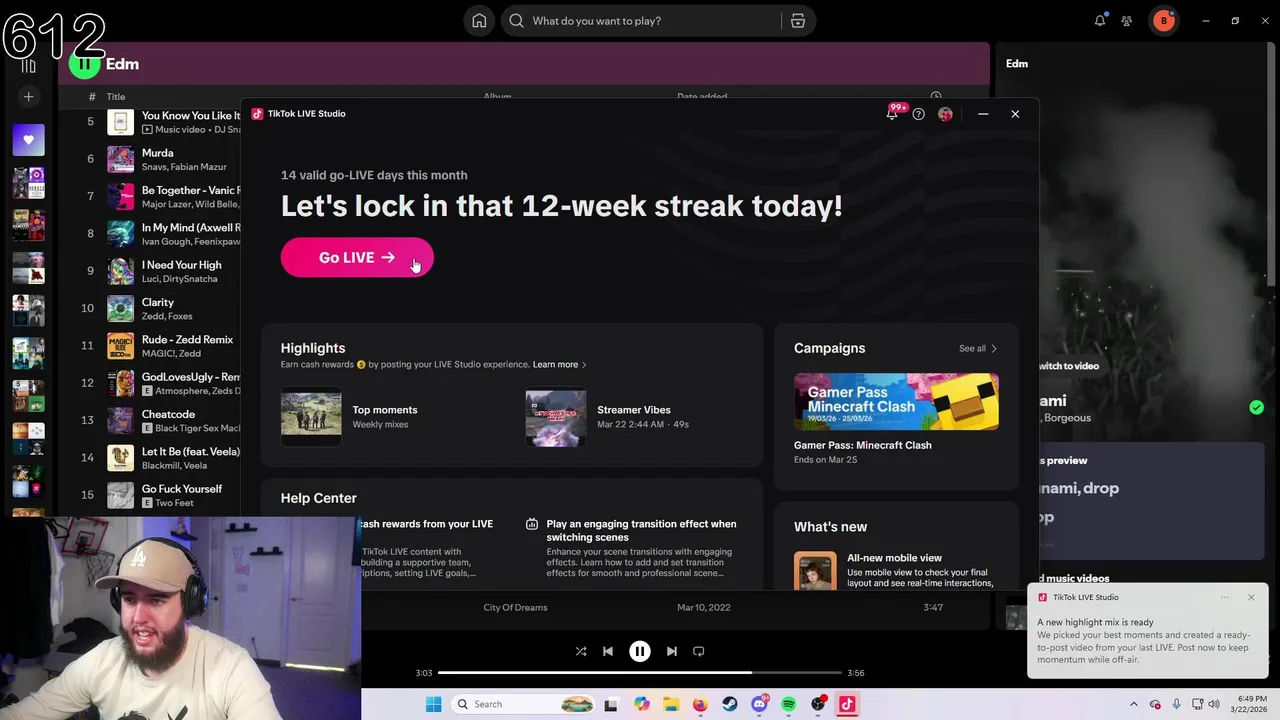Open TikTok LIVE Studio notifications bell
The height and width of the screenshot is (720, 1280).
(892, 114)
